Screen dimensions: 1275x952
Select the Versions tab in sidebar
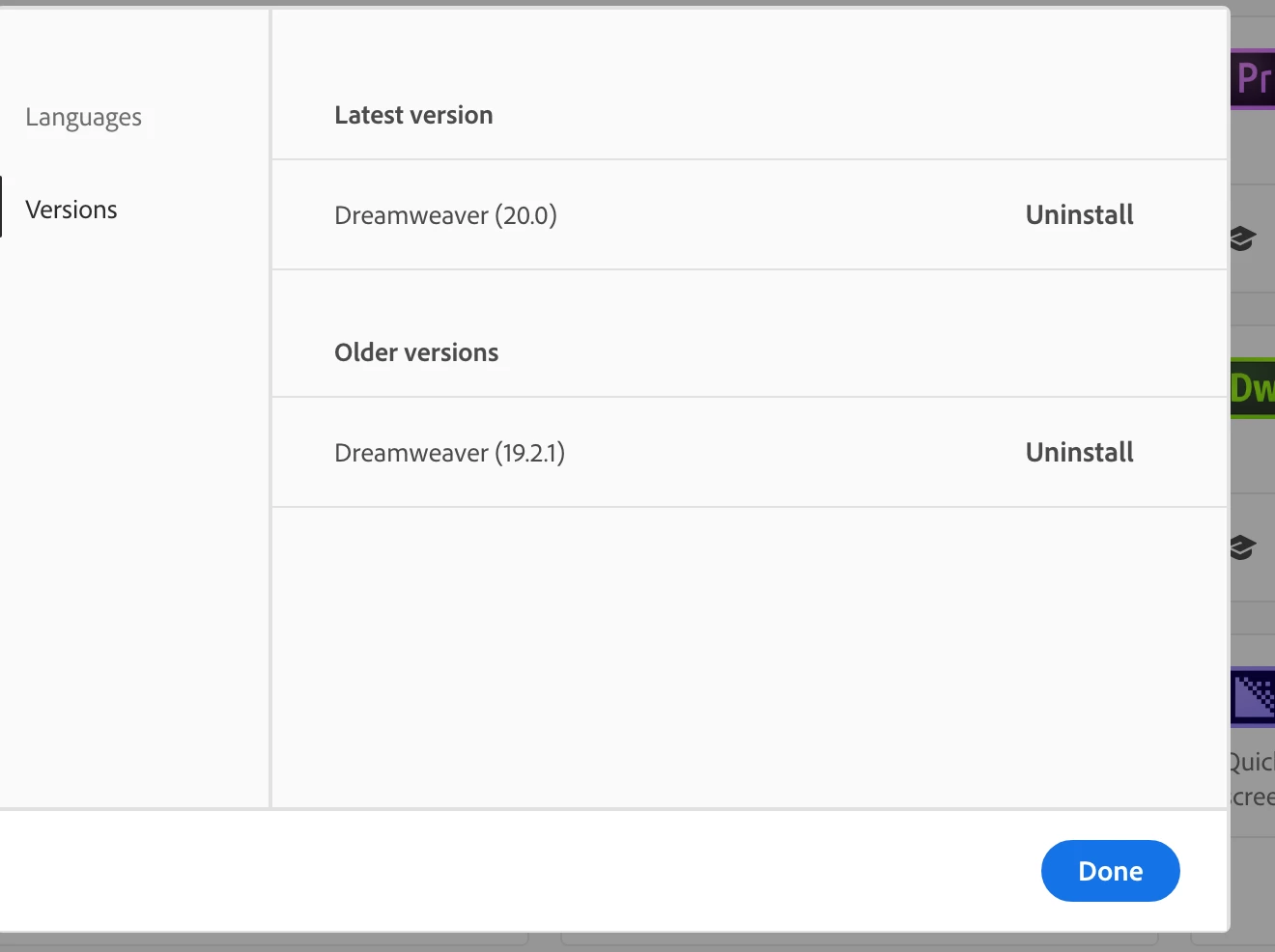pyautogui.click(x=71, y=210)
